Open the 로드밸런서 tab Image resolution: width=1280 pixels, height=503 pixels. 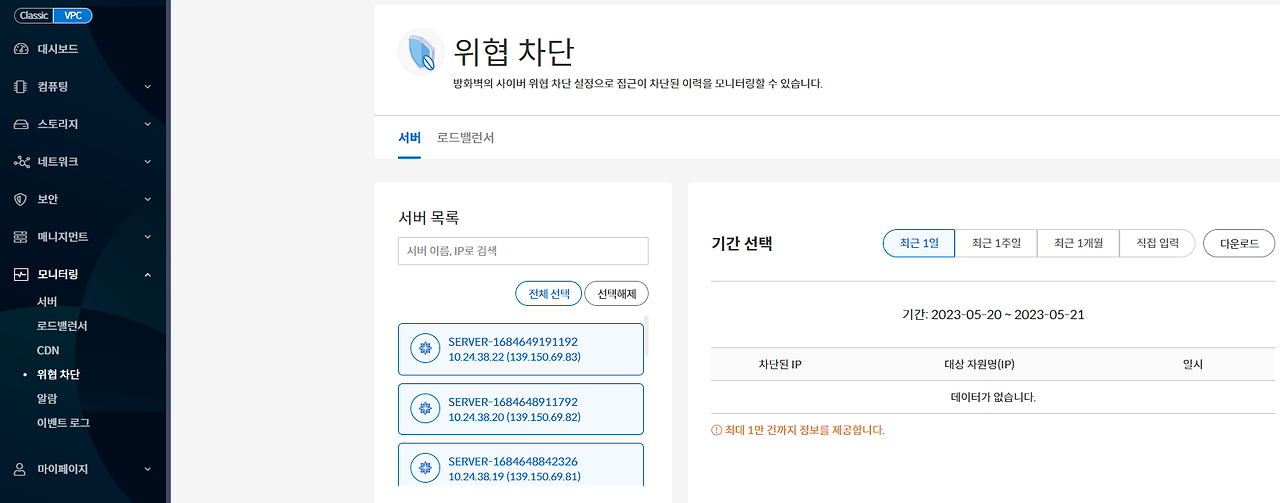click(465, 138)
